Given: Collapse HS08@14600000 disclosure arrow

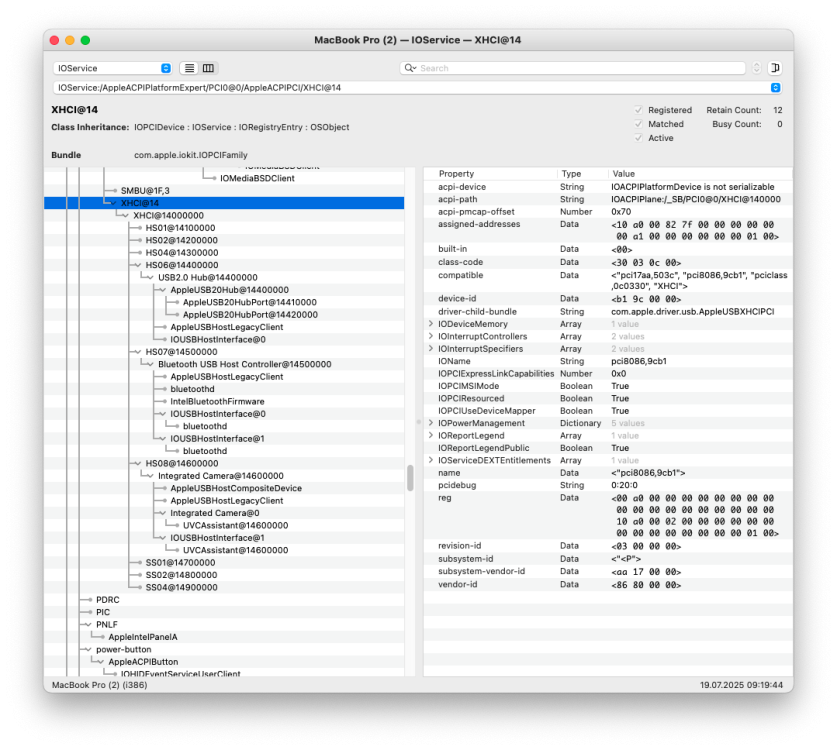Looking at the screenshot, I should 138,463.
